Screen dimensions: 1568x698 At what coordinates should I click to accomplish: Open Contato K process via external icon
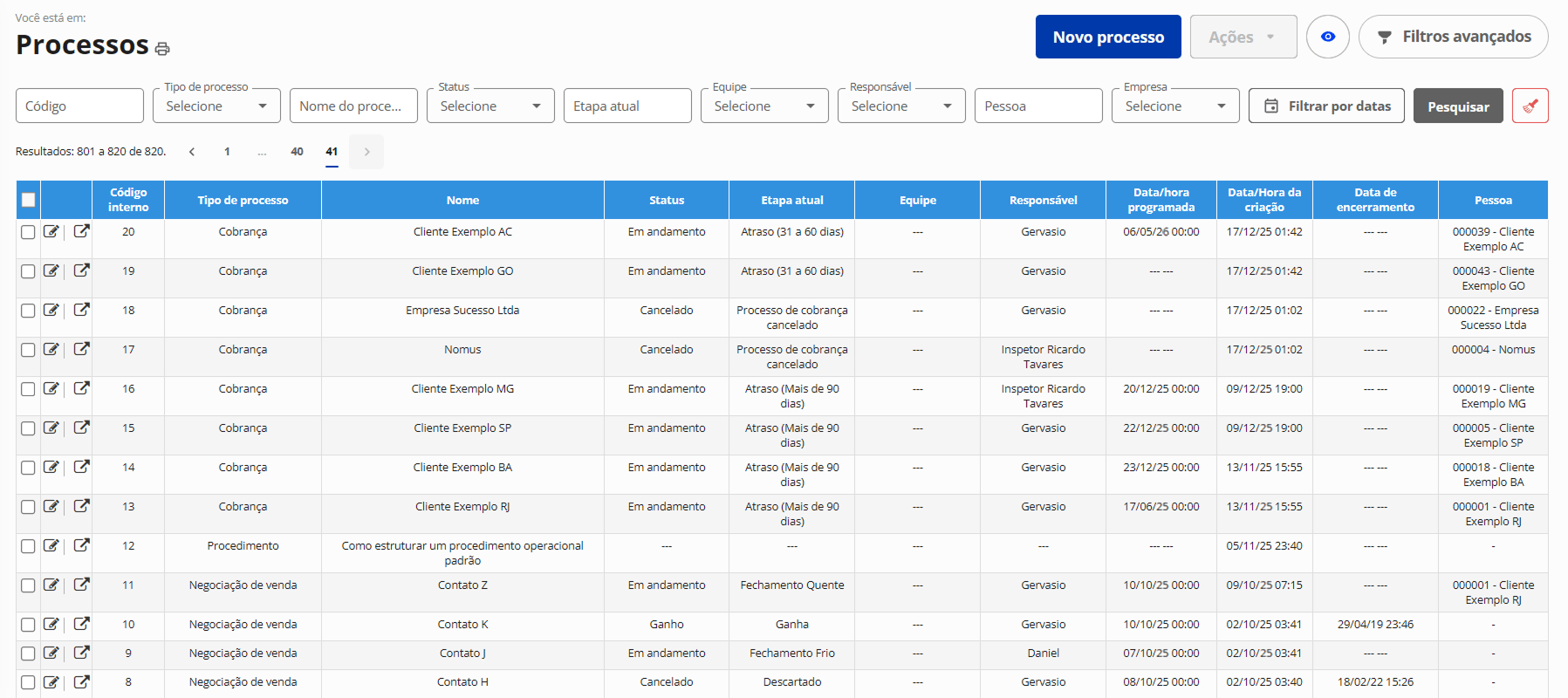click(81, 624)
